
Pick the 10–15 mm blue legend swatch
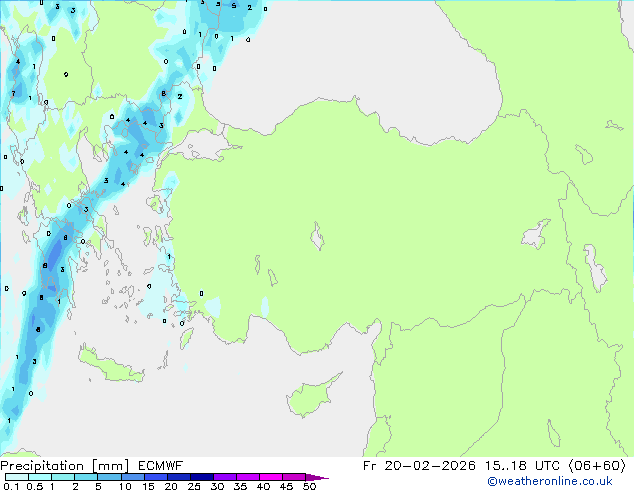(x=132, y=477)
